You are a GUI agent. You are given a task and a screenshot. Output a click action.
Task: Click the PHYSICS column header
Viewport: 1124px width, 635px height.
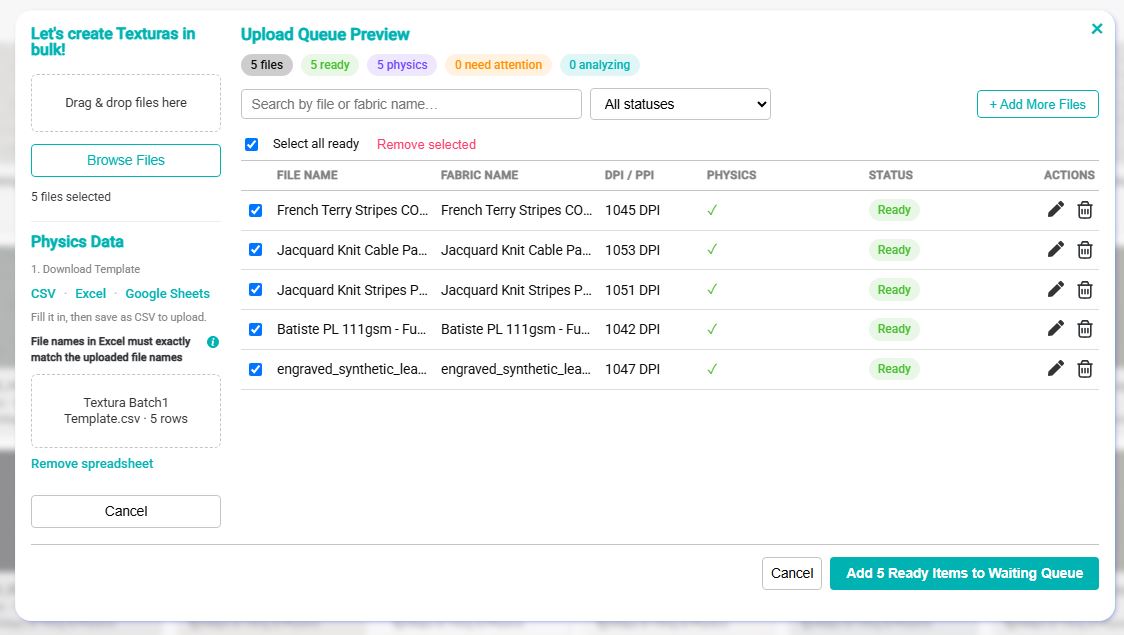731,175
